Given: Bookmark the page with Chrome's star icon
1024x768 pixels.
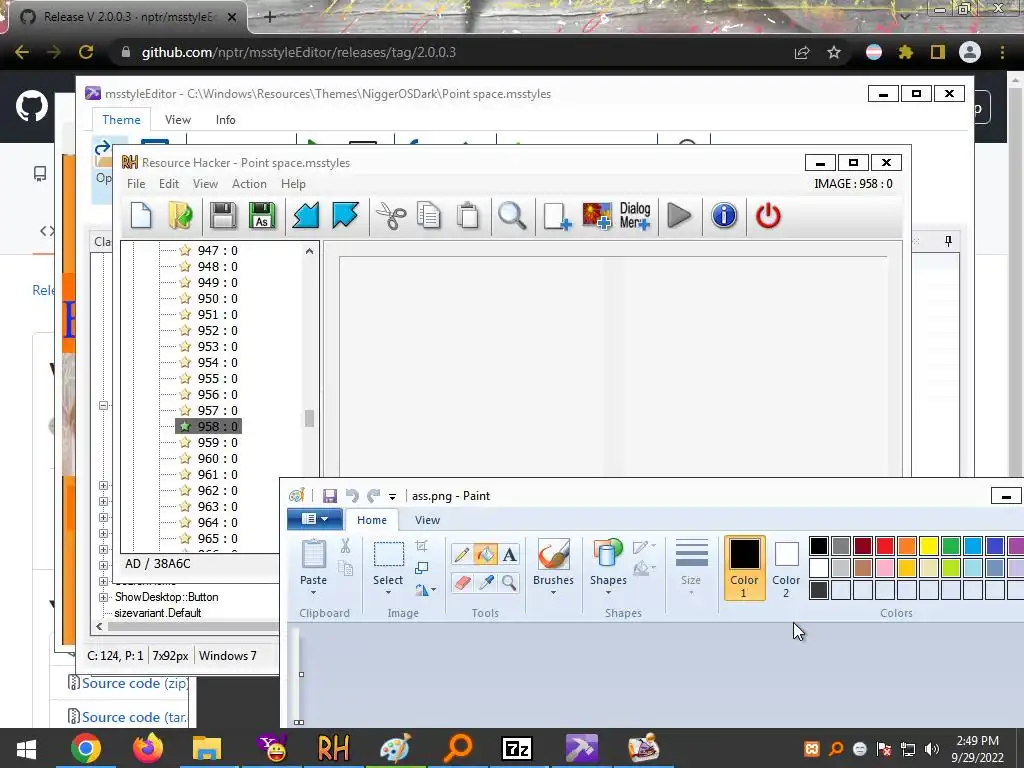Looking at the screenshot, I should tap(833, 52).
